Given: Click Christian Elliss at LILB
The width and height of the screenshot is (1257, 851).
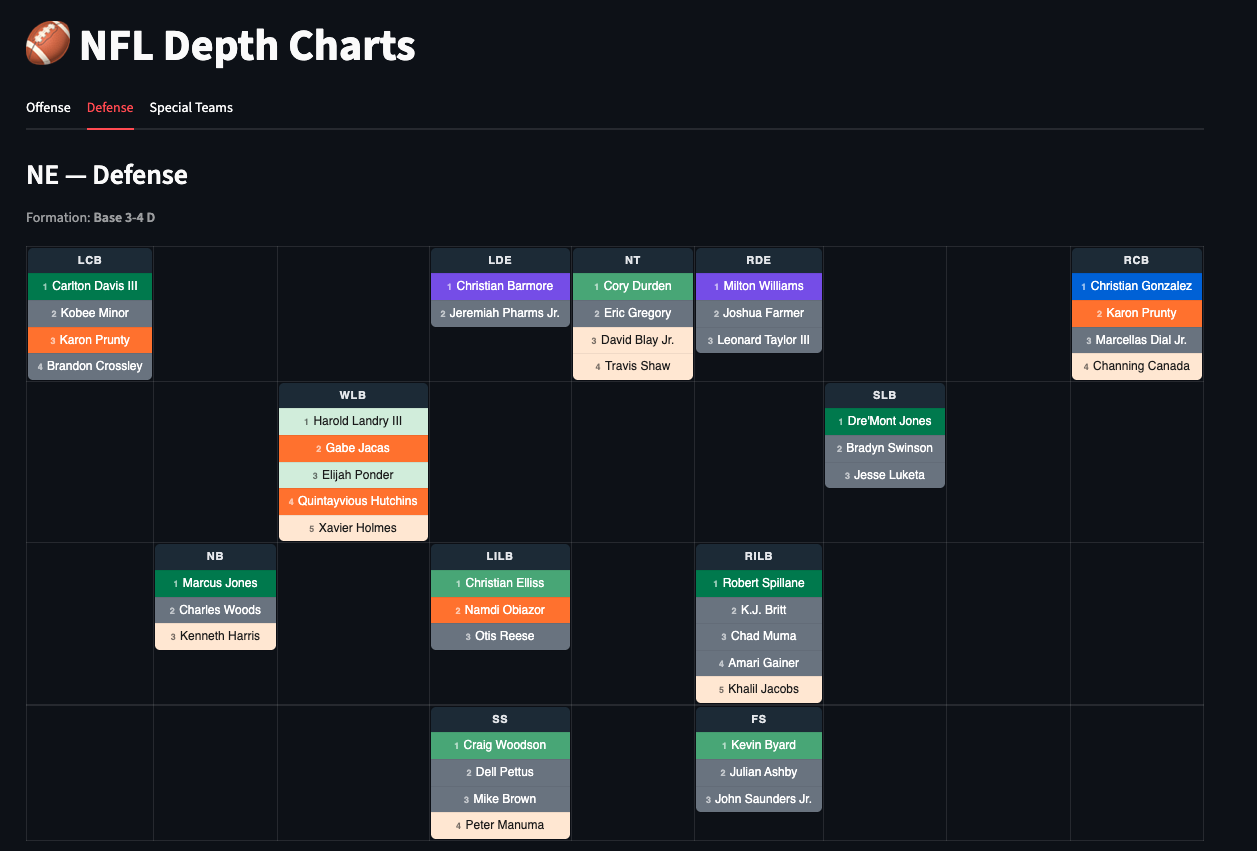Looking at the screenshot, I should click(x=500, y=583).
